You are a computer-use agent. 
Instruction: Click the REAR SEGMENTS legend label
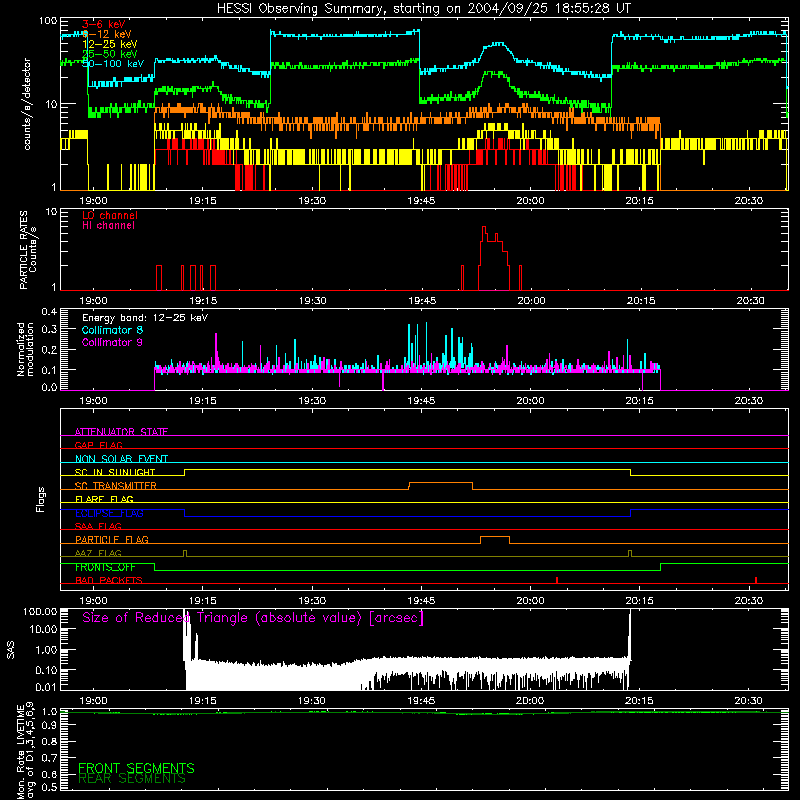tap(132, 778)
